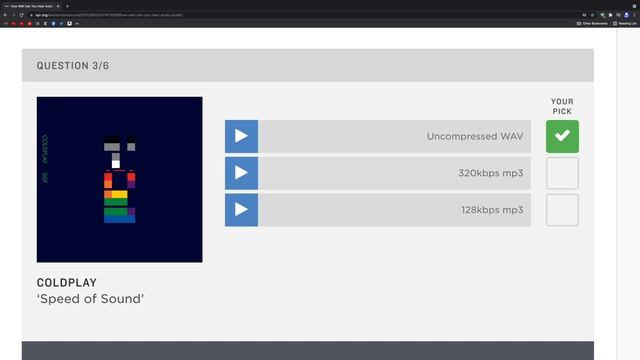640x360 pixels.
Task: Select the How Well Can You Hear tab
Action: coord(32,6)
